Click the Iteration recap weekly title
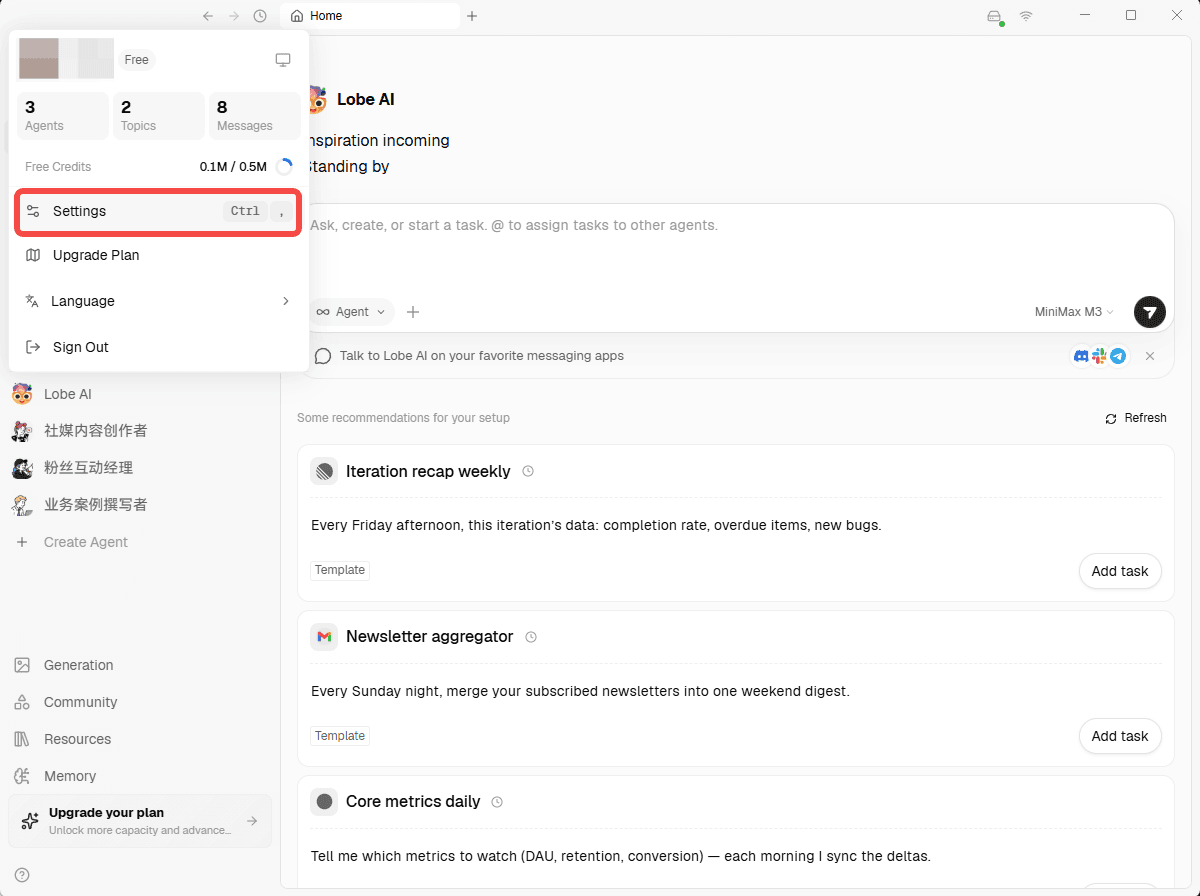 click(428, 471)
